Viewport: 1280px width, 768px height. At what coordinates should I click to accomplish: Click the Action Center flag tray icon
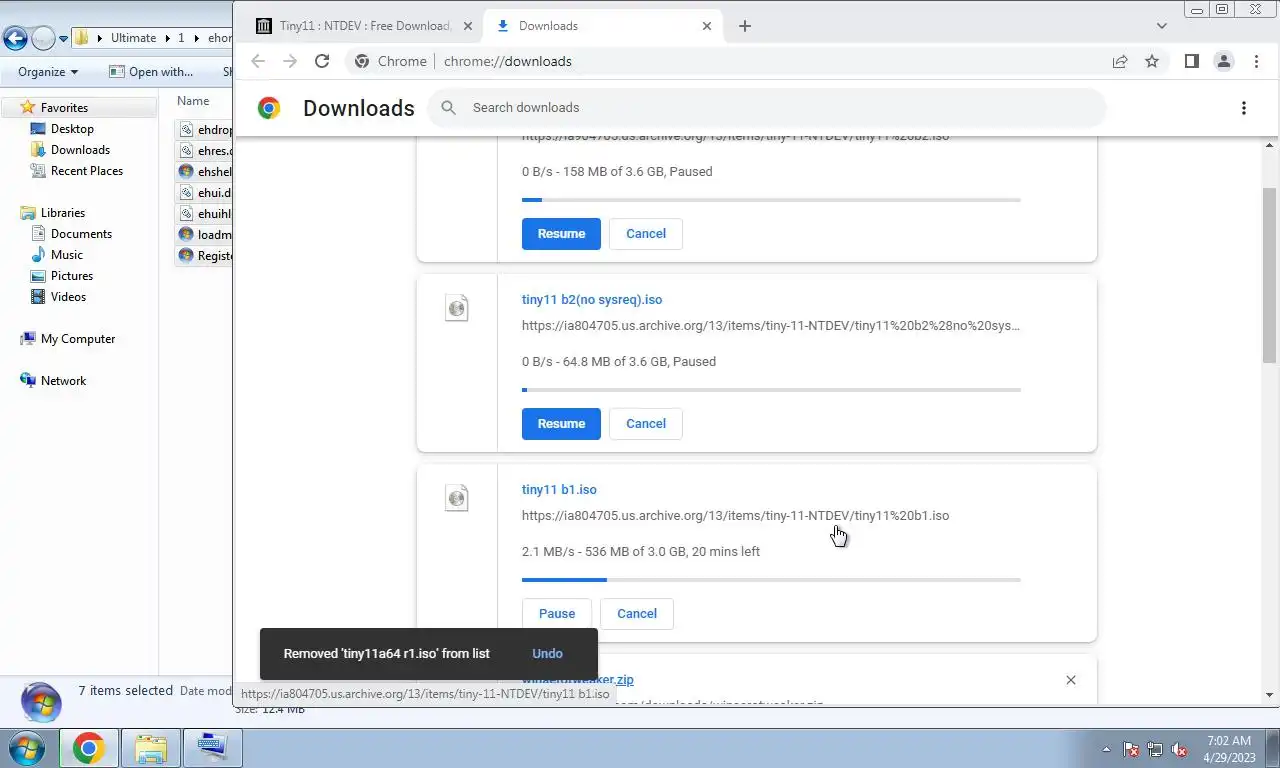point(1131,749)
